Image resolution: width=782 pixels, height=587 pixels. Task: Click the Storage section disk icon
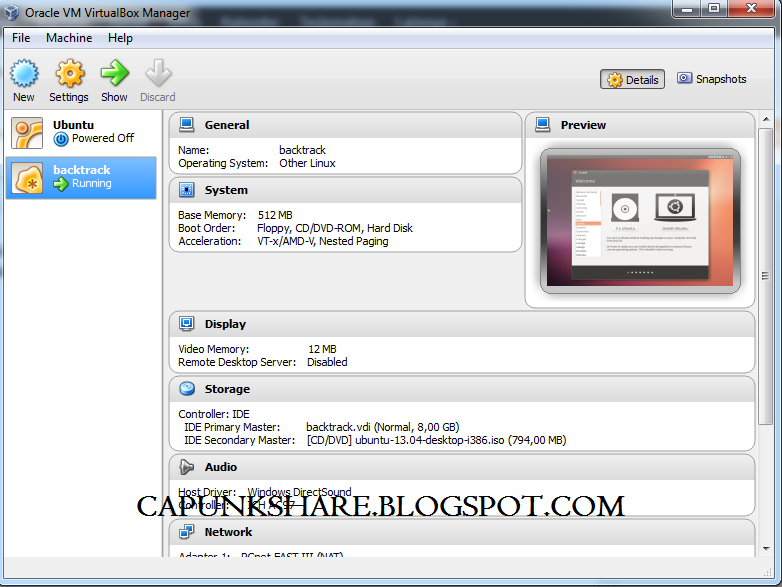point(187,389)
